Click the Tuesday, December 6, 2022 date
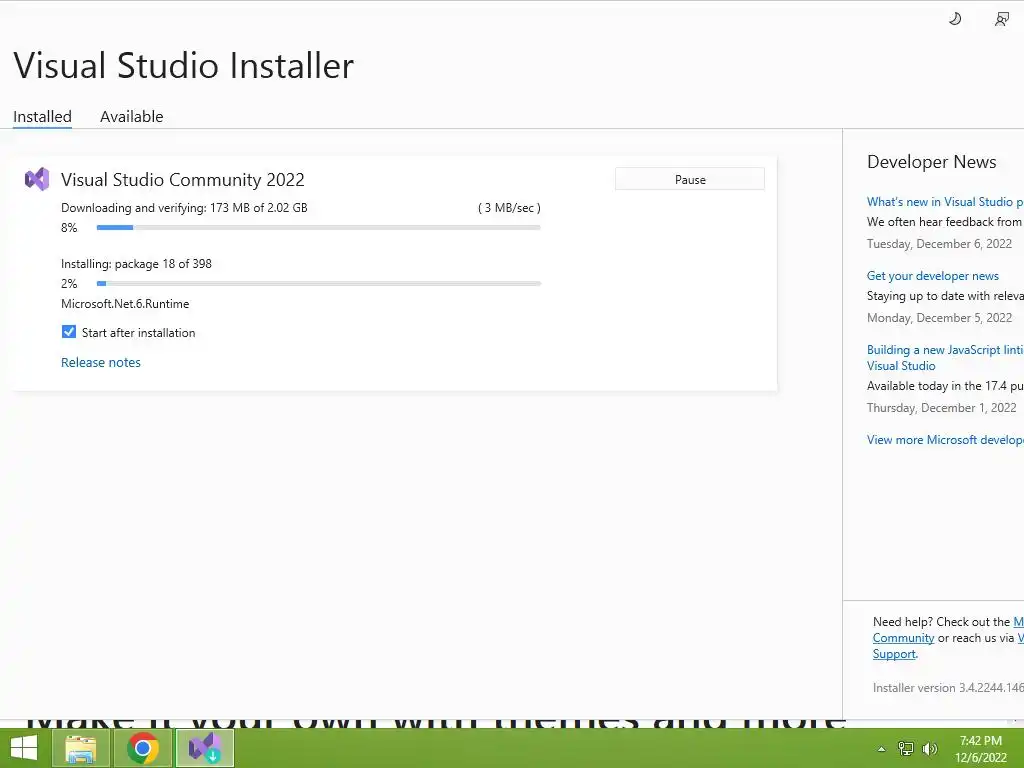Image resolution: width=1024 pixels, height=768 pixels. [939, 244]
